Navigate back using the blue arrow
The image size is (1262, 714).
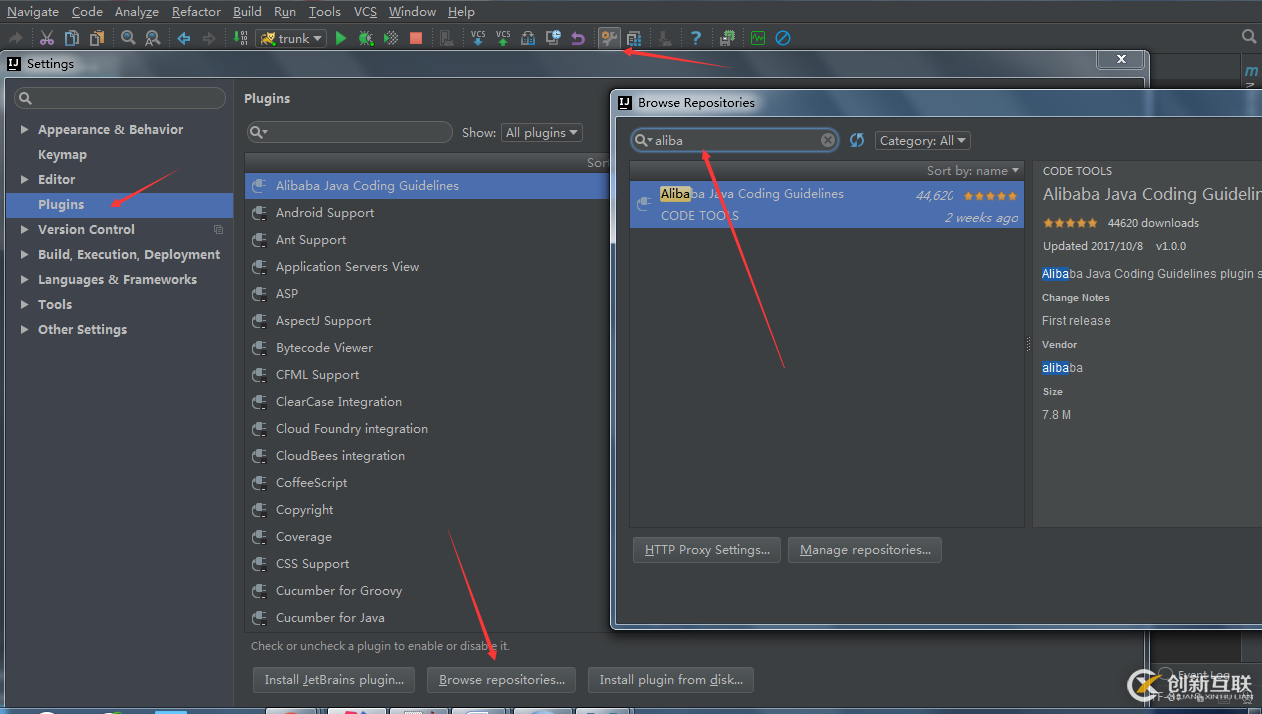[184, 38]
